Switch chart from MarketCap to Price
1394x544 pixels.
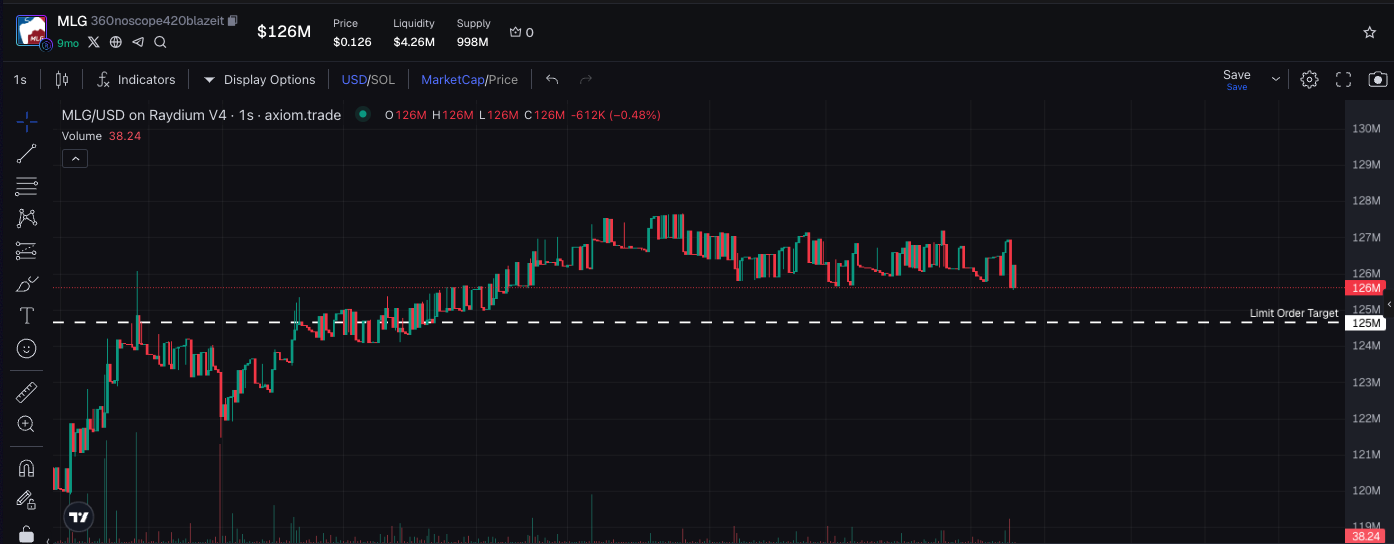pyautogui.click(x=503, y=80)
